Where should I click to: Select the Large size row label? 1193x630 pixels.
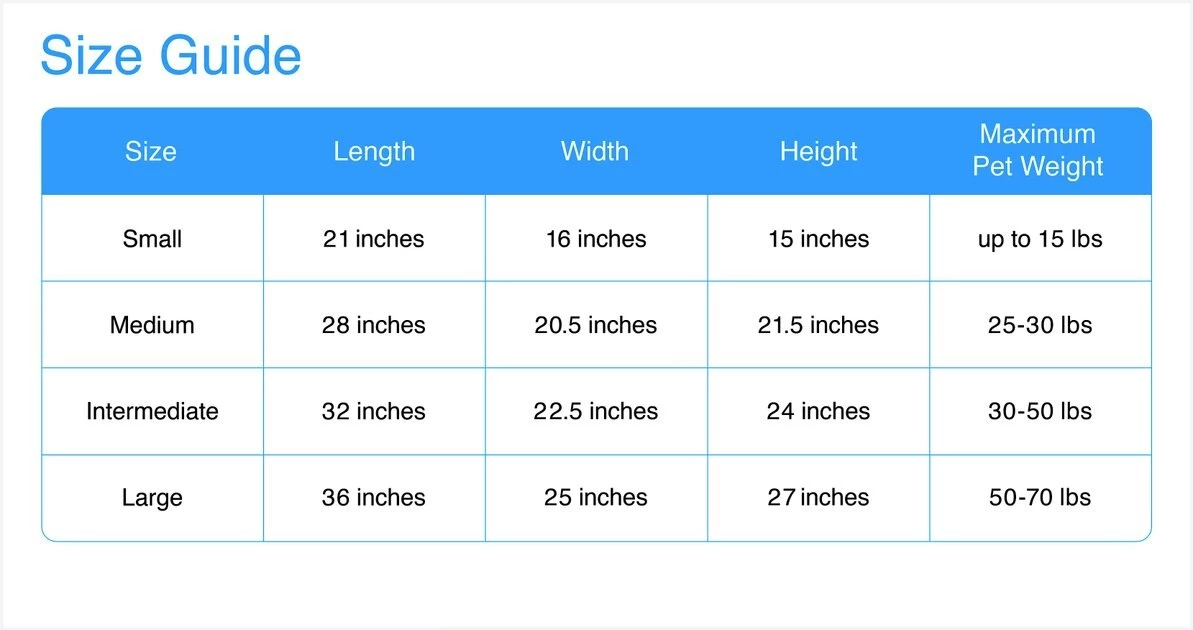point(152,497)
